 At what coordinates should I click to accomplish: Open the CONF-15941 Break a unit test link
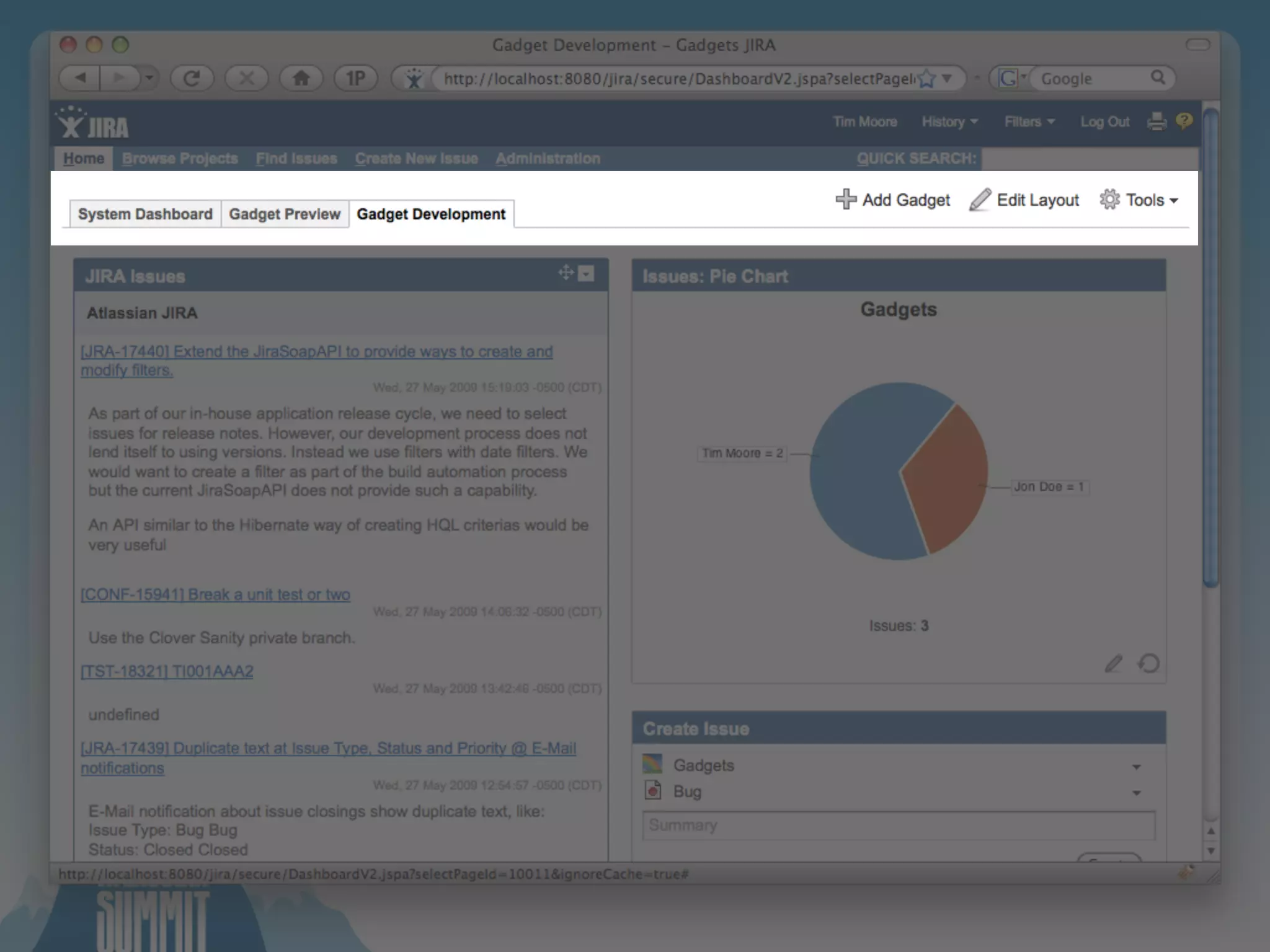(x=215, y=594)
